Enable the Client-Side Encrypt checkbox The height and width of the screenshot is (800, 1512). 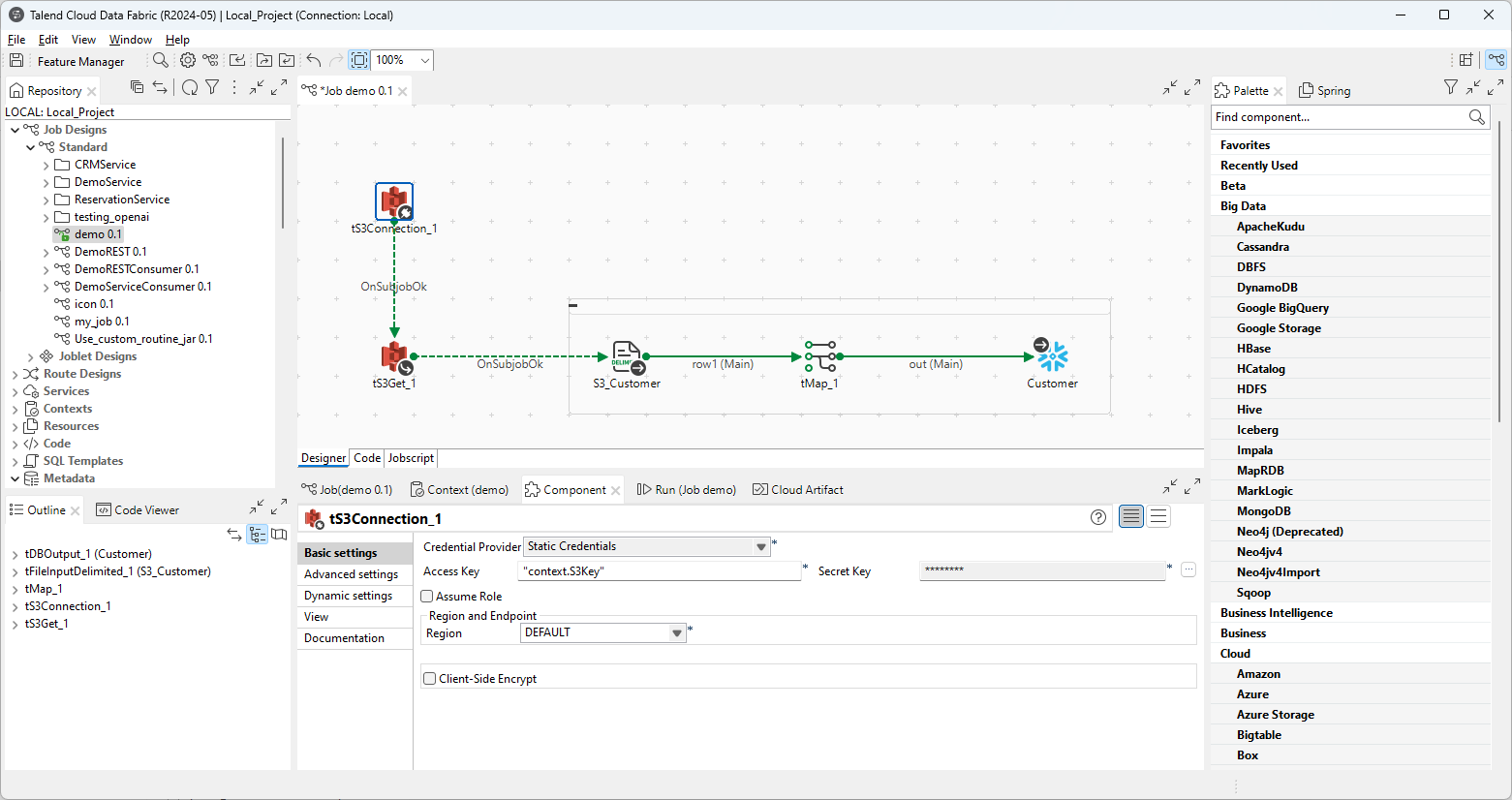[430, 679]
